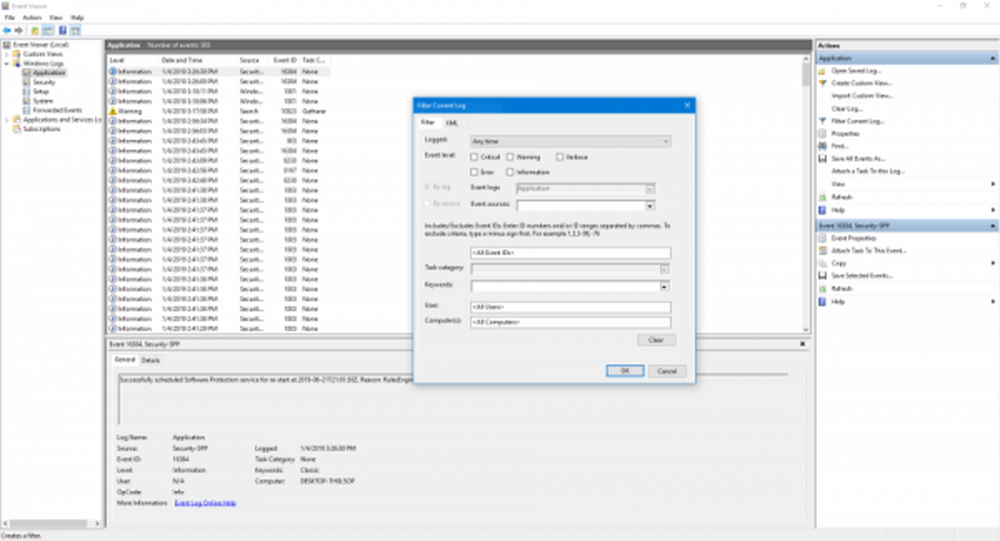Click Clear Log action
The image size is (1000, 541).
point(847,108)
